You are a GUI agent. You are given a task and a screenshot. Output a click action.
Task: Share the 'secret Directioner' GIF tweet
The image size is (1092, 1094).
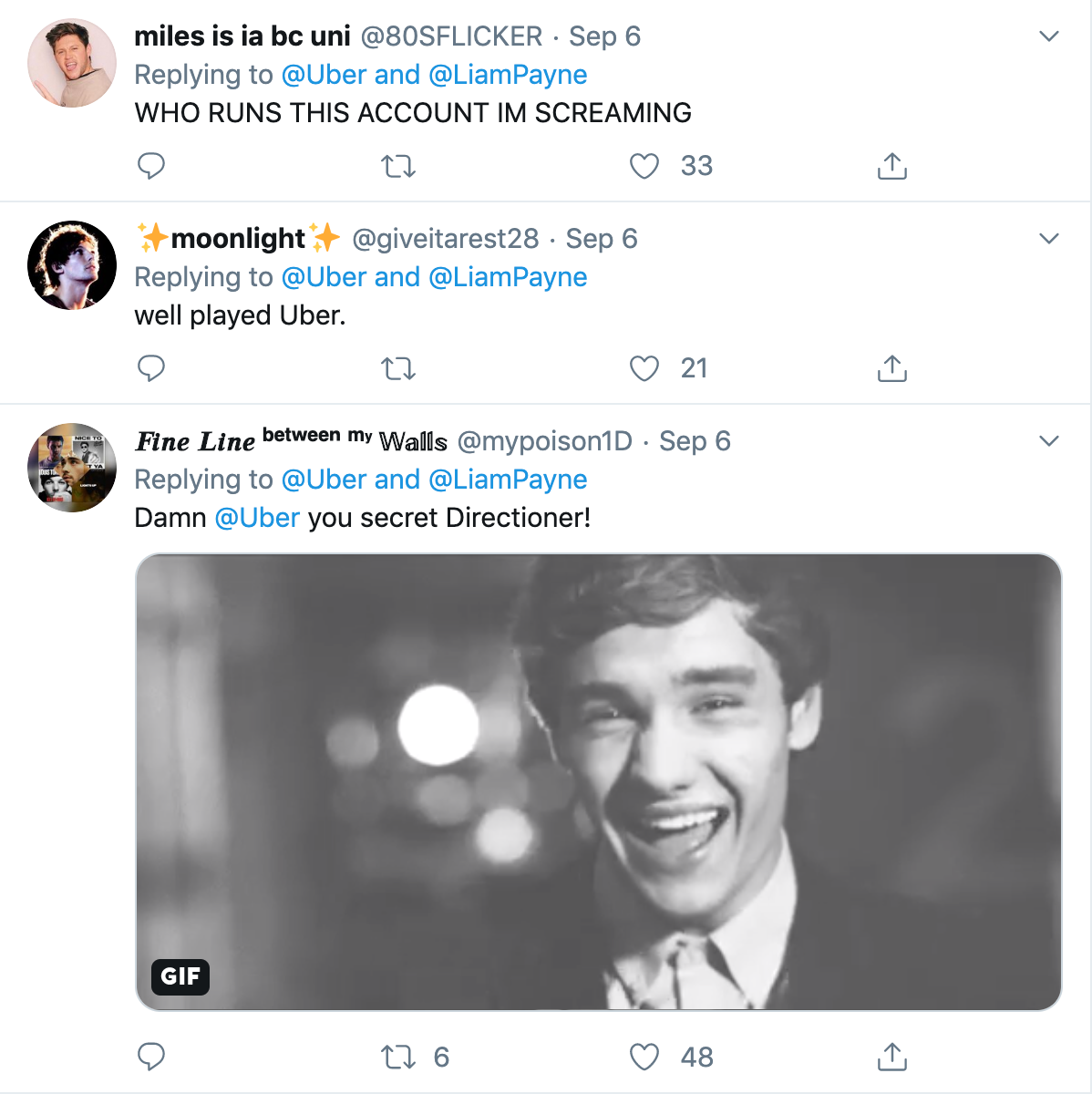[891, 1057]
